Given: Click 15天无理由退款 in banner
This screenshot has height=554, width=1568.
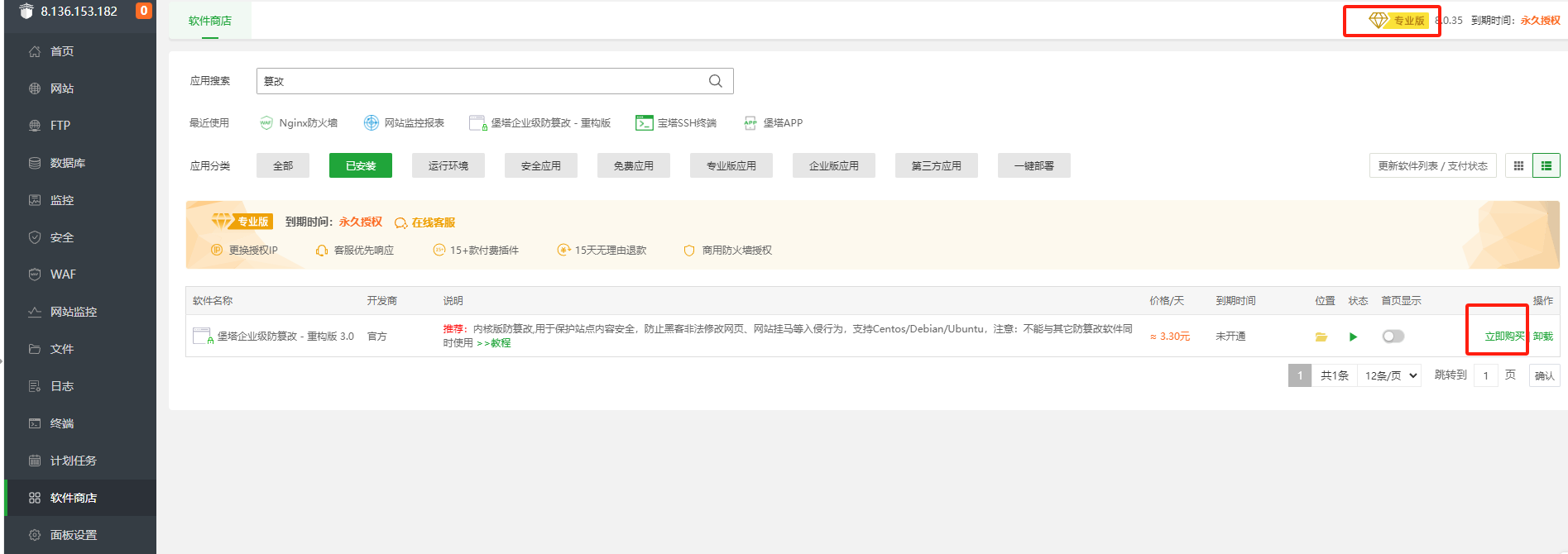Looking at the screenshot, I should [x=602, y=250].
